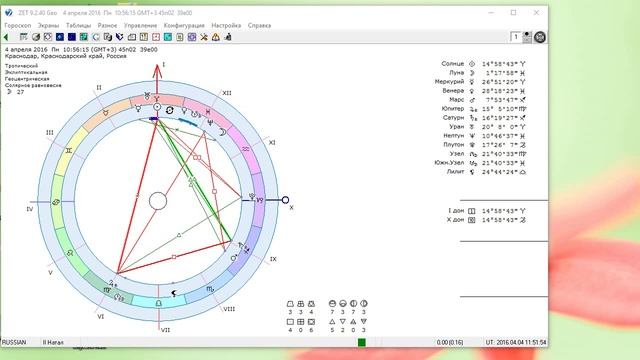Click the Сатурн position row
640x360 pixels.
tap(485, 118)
